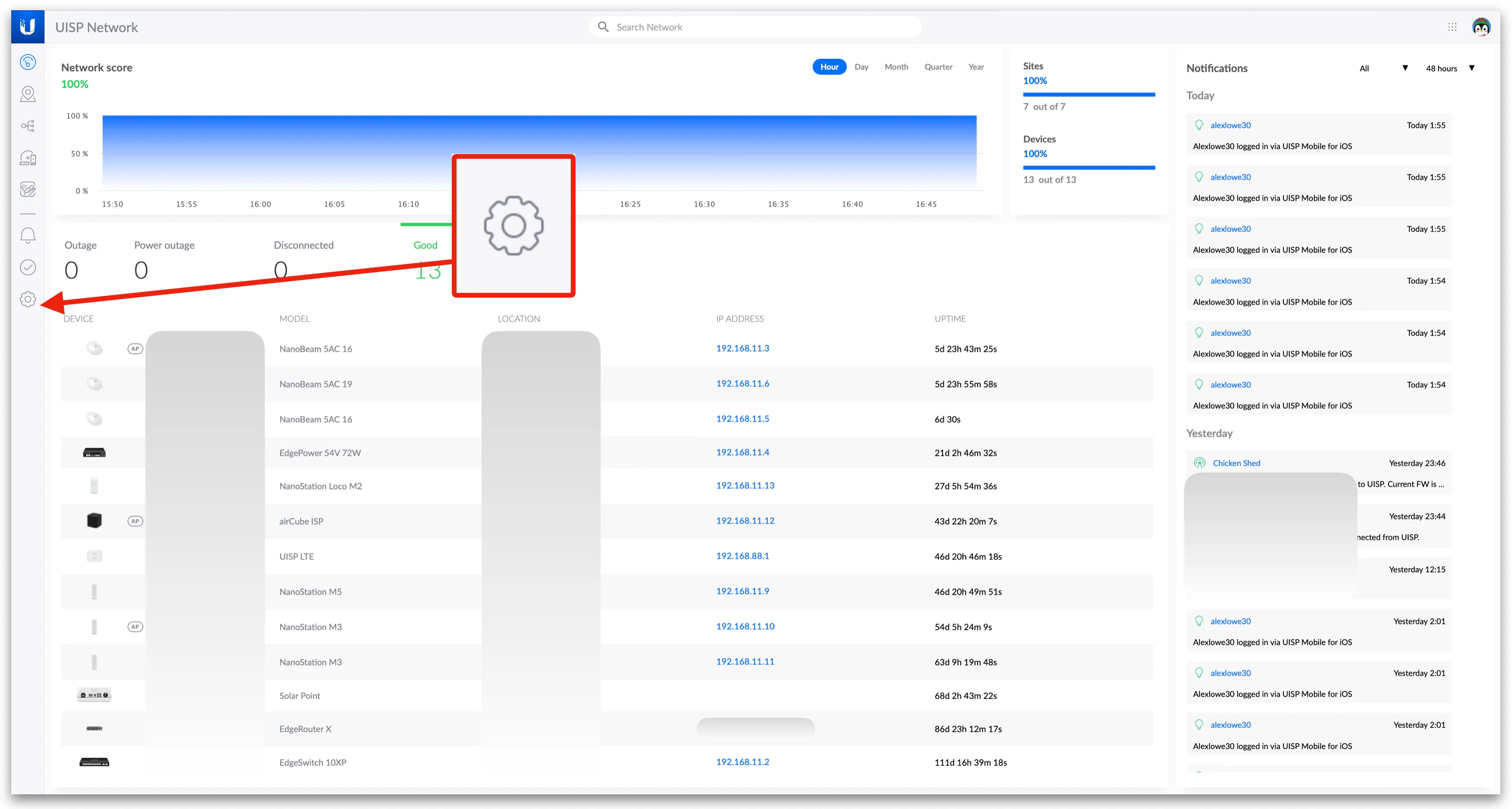This screenshot has width=1512, height=809.
Task: Click the UISP logo in top left
Action: [28, 27]
